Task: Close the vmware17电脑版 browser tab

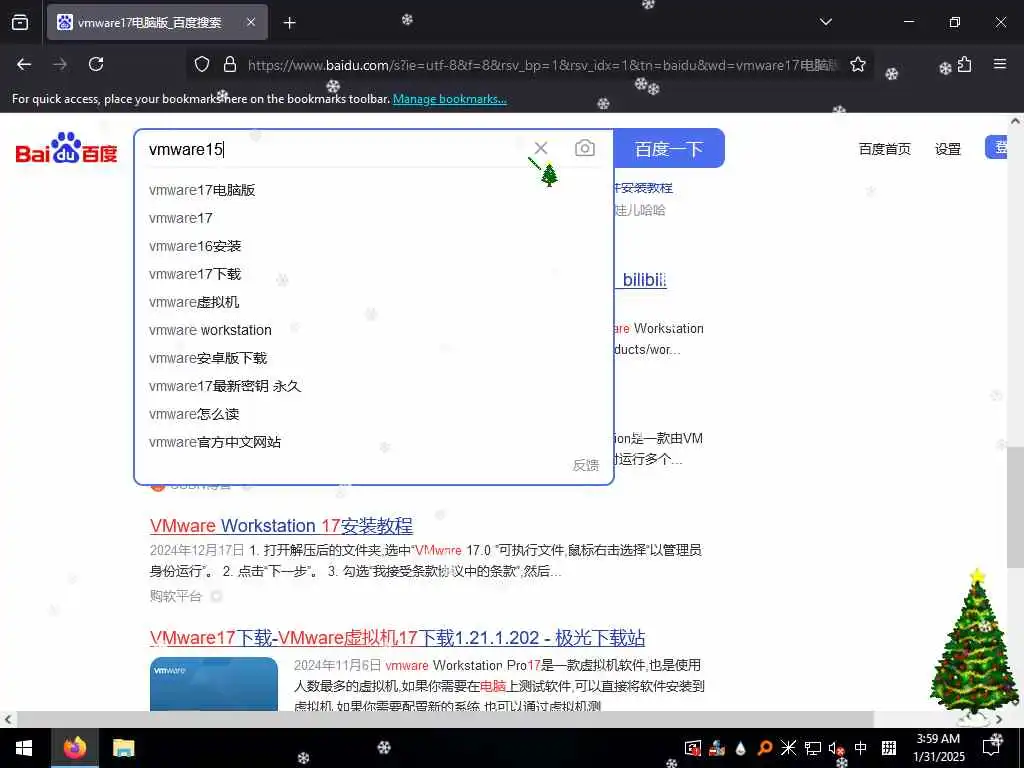Action: [251, 22]
